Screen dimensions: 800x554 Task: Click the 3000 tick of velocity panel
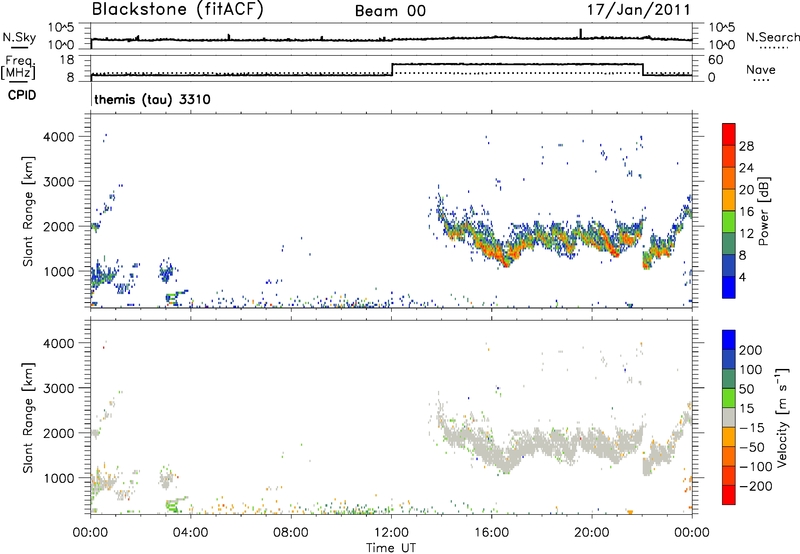(x=59, y=388)
